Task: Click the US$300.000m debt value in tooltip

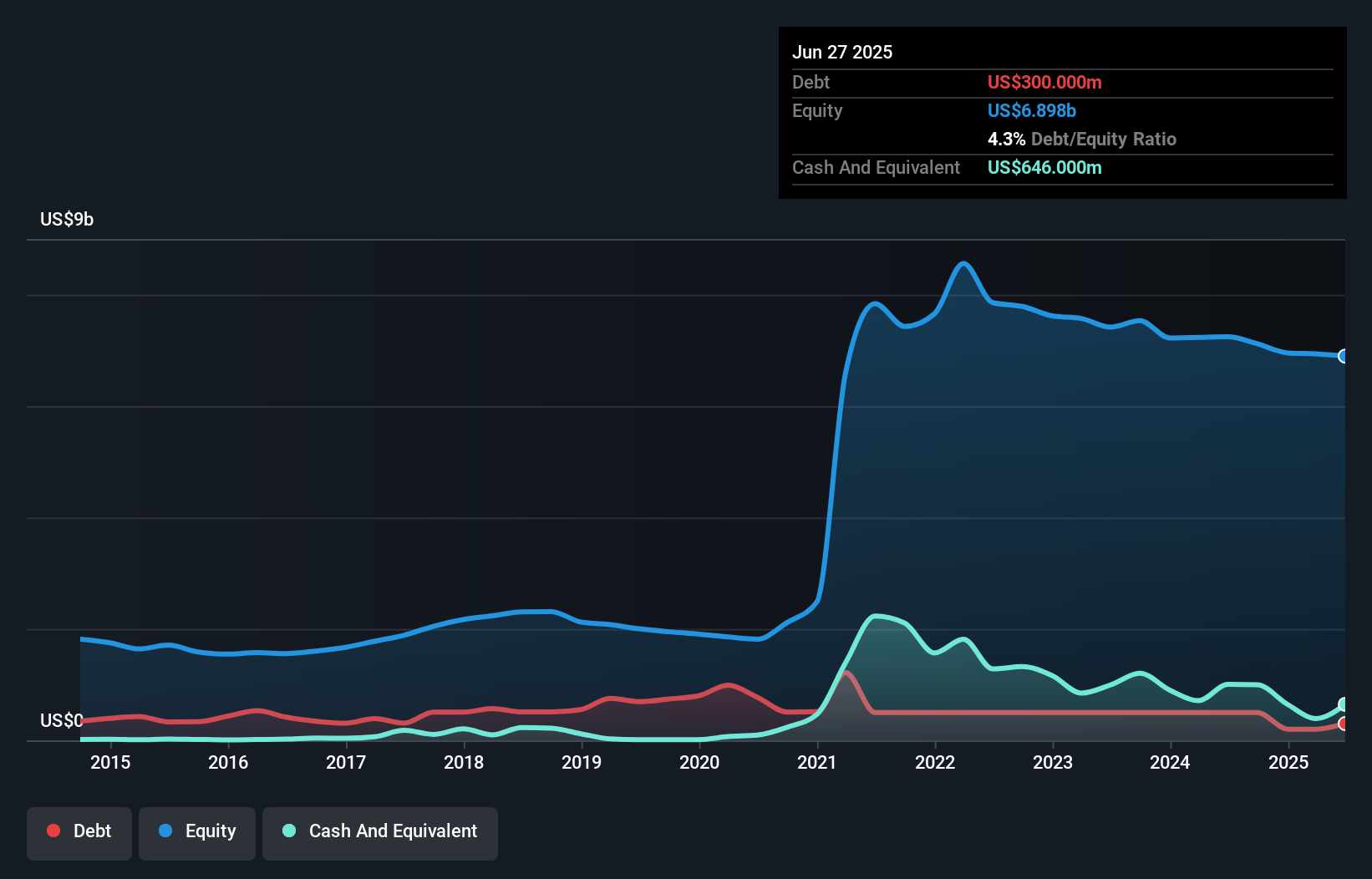Action: coord(1044,82)
